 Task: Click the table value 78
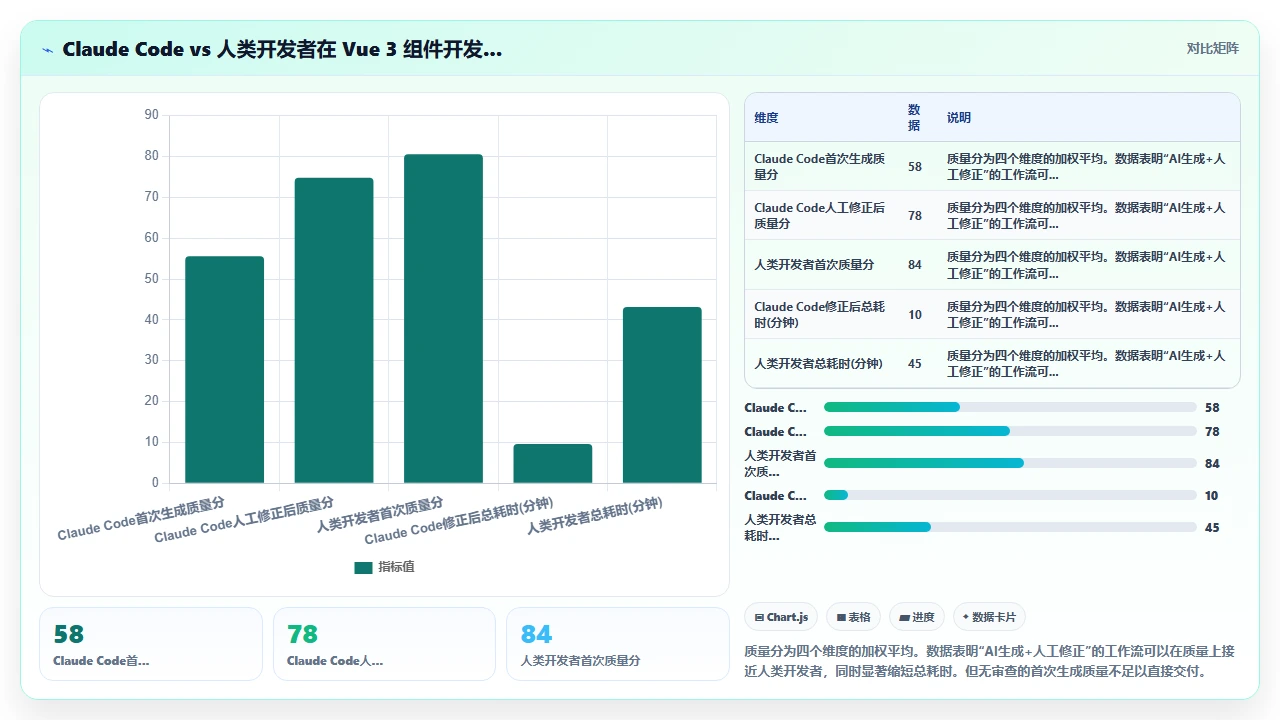[x=915, y=215]
